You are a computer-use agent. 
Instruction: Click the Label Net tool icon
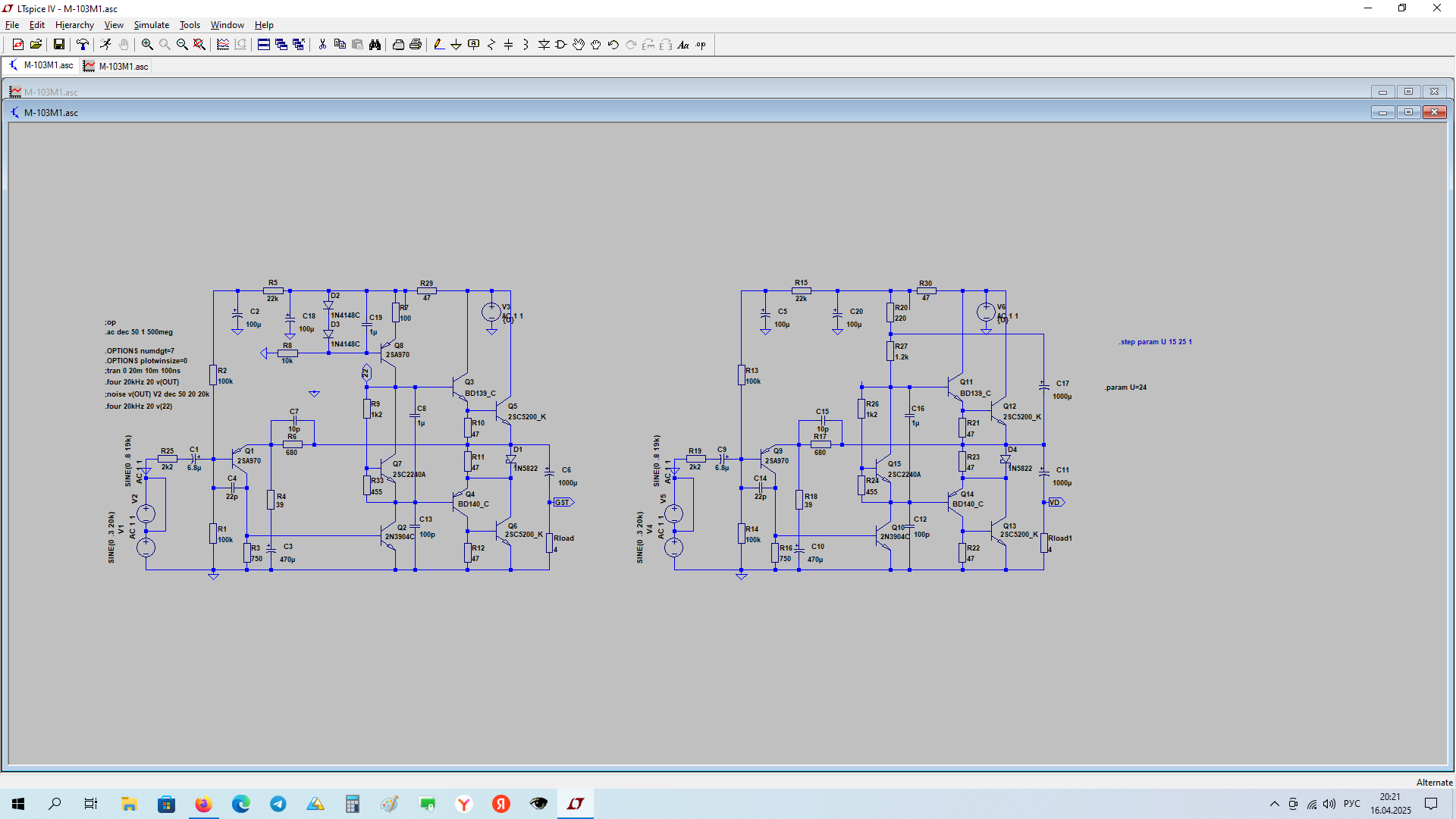(473, 45)
